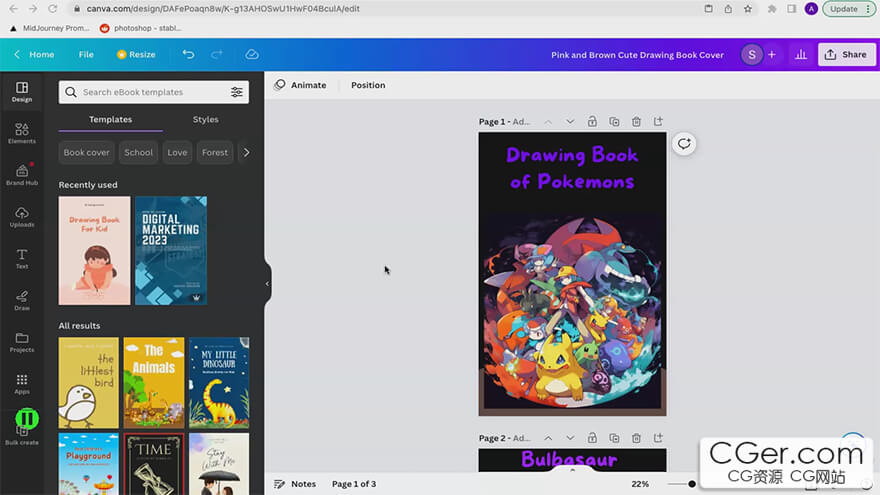Open Bulk create in sidebar
The width and height of the screenshot is (880, 495).
[22, 436]
